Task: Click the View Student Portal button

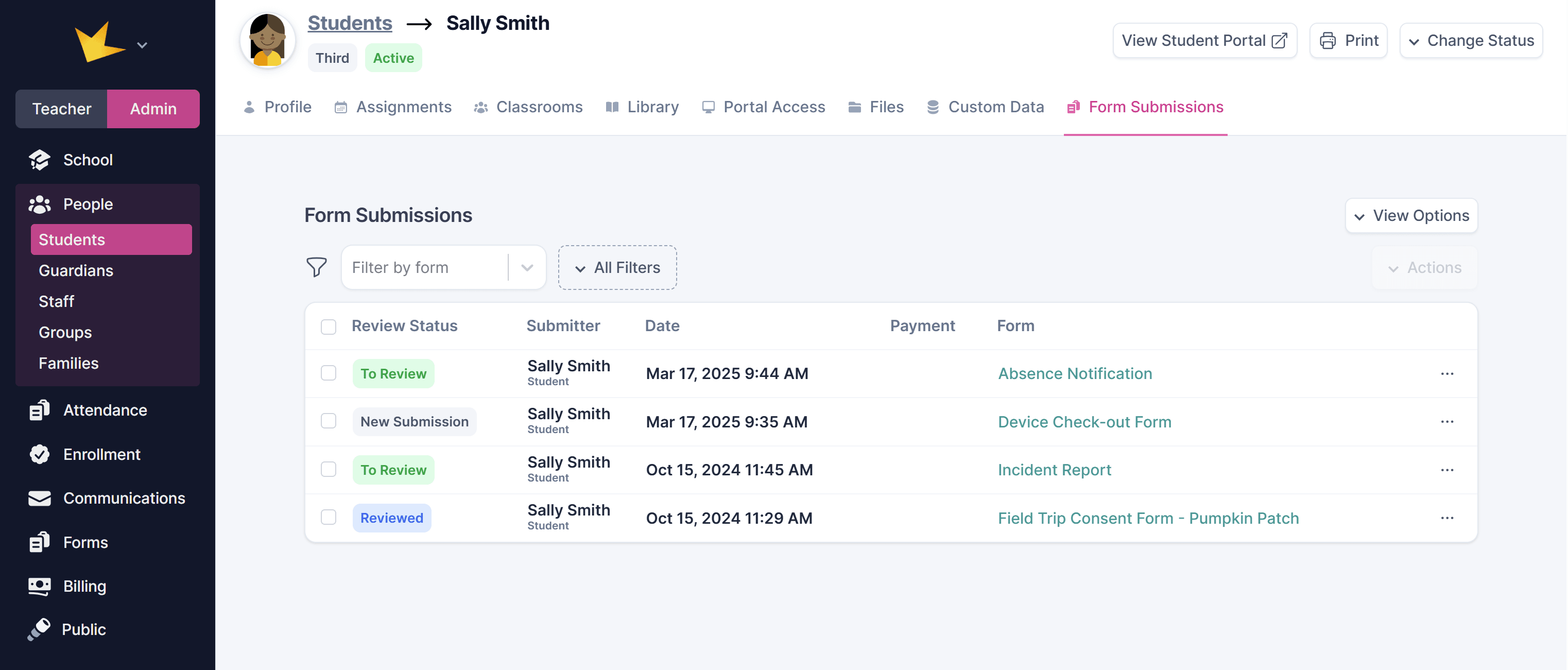Action: (1204, 41)
